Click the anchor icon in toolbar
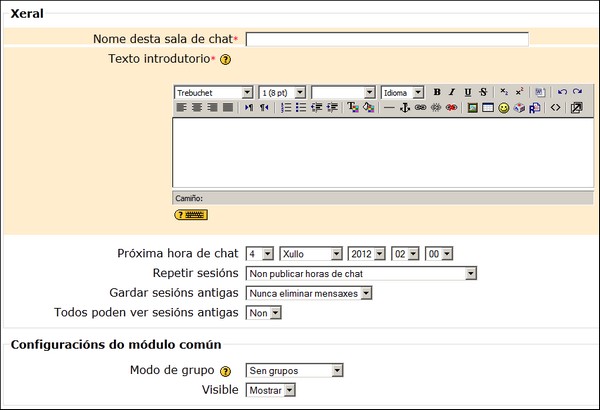 coord(405,108)
